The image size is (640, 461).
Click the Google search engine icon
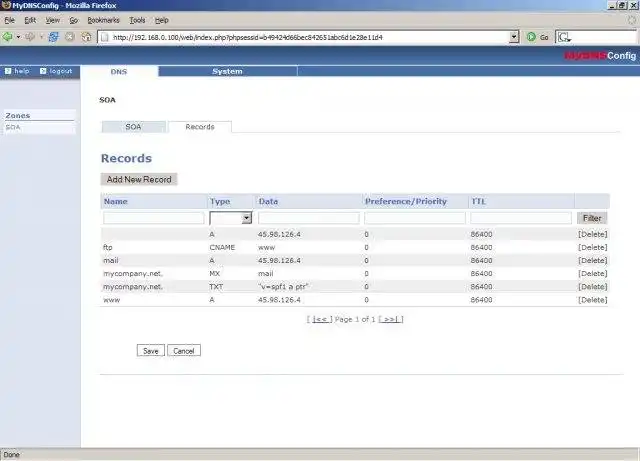[564, 37]
